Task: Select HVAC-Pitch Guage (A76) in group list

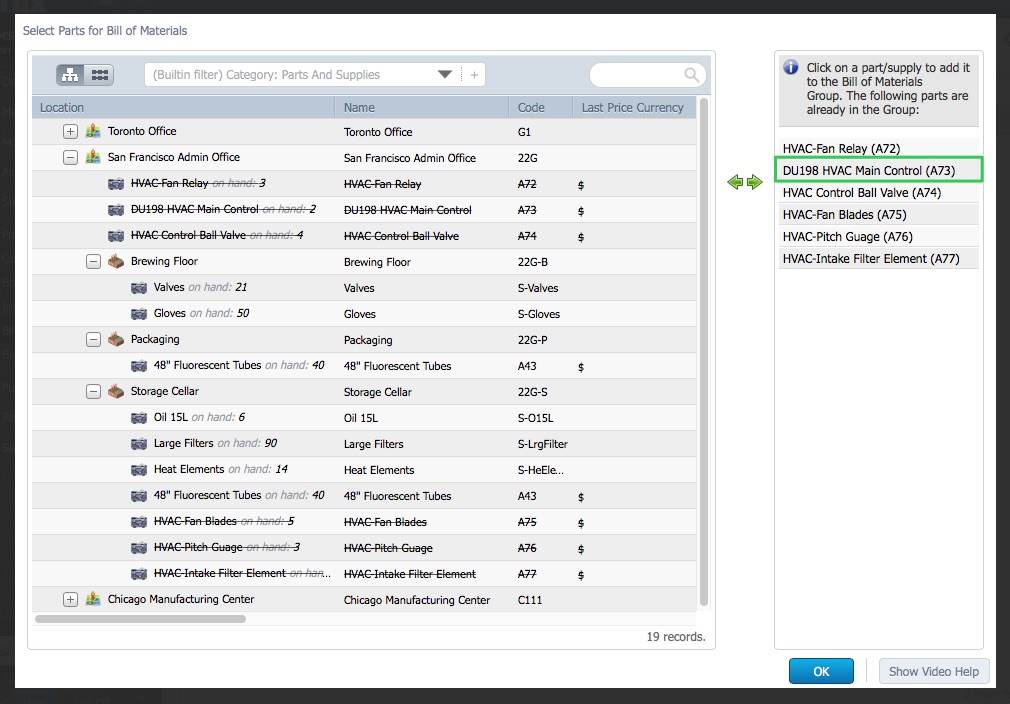Action: [x=879, y=236]
